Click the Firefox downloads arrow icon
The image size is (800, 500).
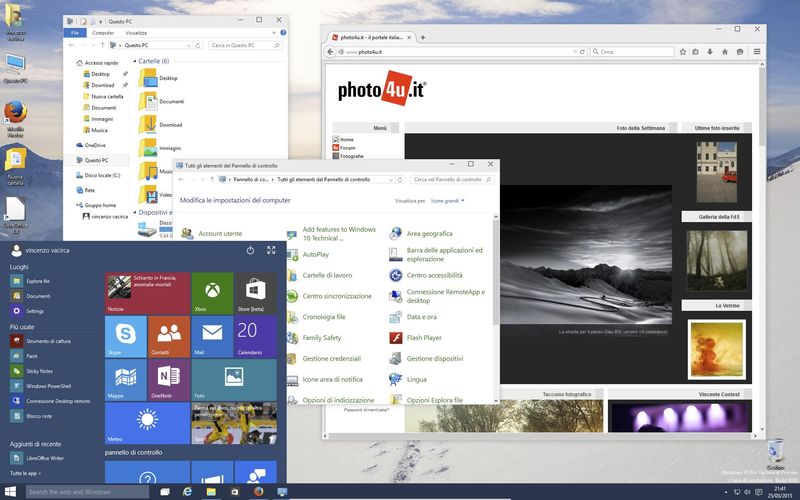click(710, 52)
